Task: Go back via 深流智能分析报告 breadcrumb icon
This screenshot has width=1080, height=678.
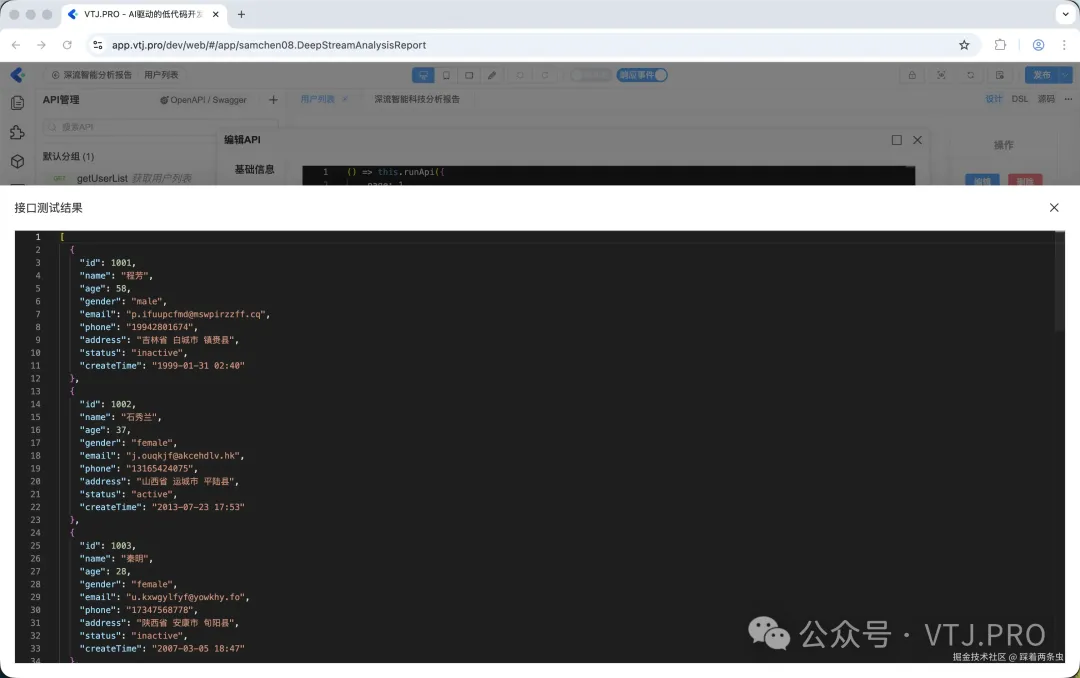Action: pyautogui.click(x=55, y=75)
